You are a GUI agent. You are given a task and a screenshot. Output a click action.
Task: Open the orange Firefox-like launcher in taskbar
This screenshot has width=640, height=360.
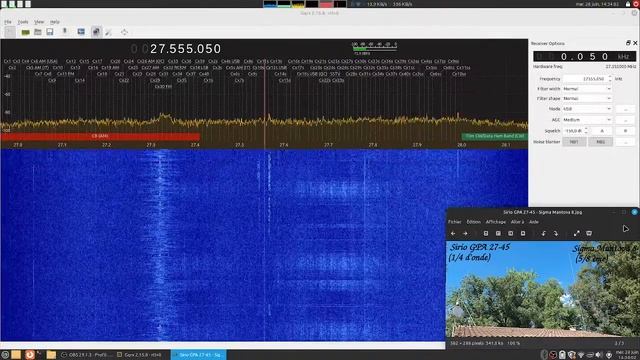[x=29, y=354]
